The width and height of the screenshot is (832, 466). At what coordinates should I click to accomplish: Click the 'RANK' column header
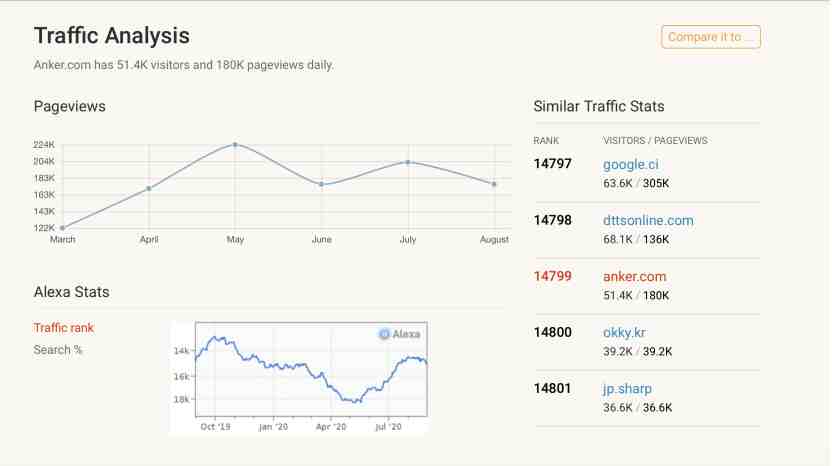tap(546, 141)
